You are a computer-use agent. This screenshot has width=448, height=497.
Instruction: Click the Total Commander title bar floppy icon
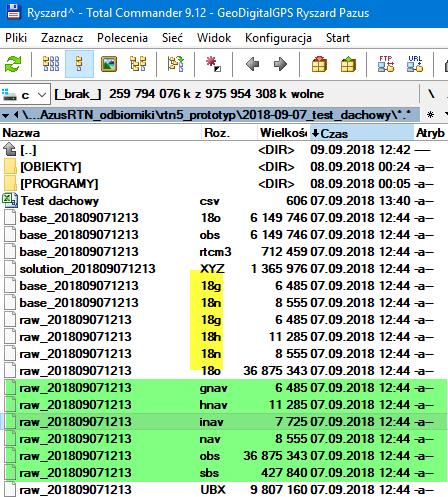14,12
